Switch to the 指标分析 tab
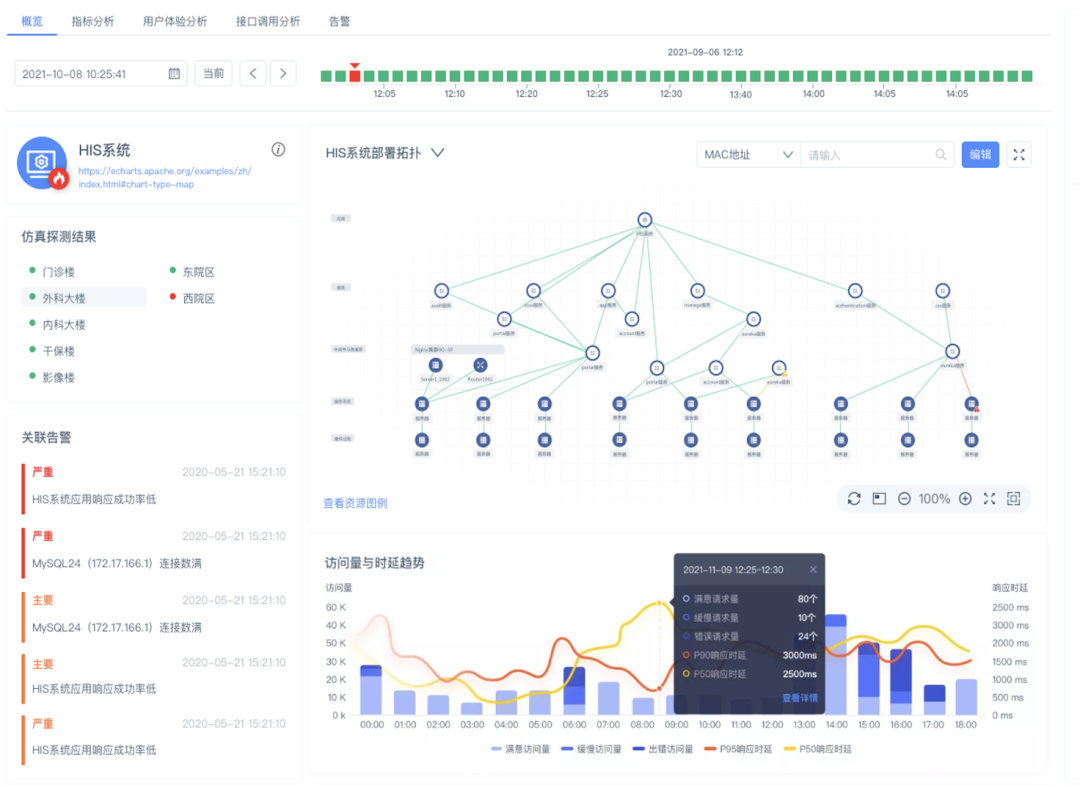The height and width of the screenshot is (785, 1080). point(90,19)
